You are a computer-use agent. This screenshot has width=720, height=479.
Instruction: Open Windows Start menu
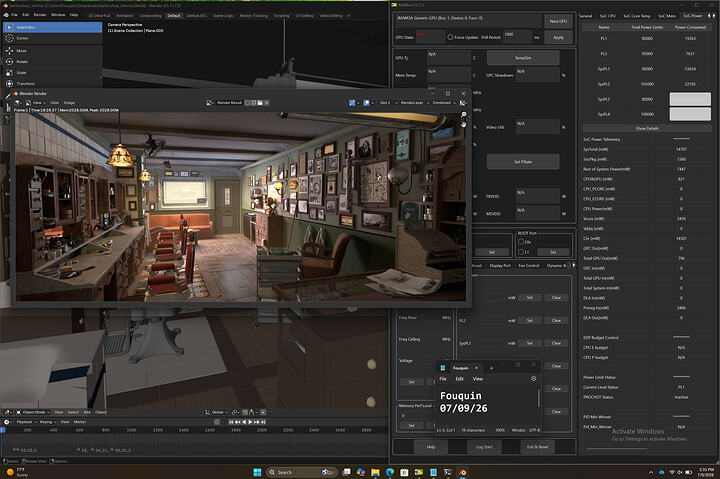pyautogui.click(x=257, y=472)
